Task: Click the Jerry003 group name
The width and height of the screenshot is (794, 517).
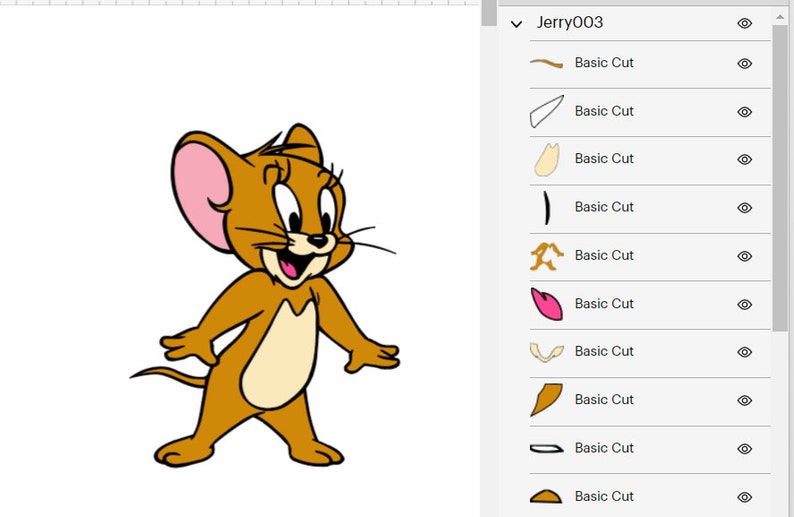Action: [x=570, y=22]
